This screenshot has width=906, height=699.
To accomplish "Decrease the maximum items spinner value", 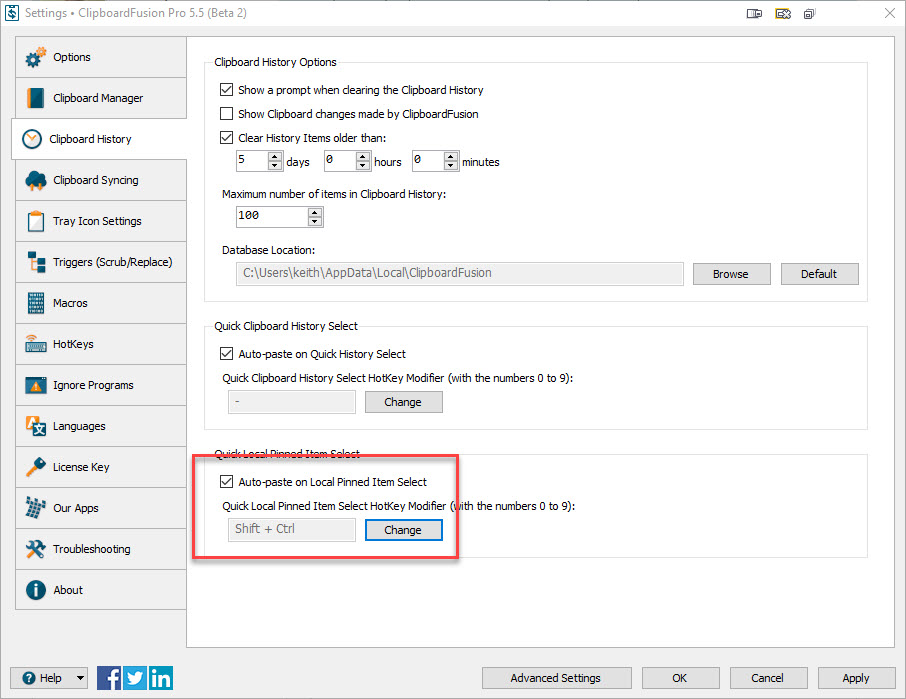I will point(315,221).
